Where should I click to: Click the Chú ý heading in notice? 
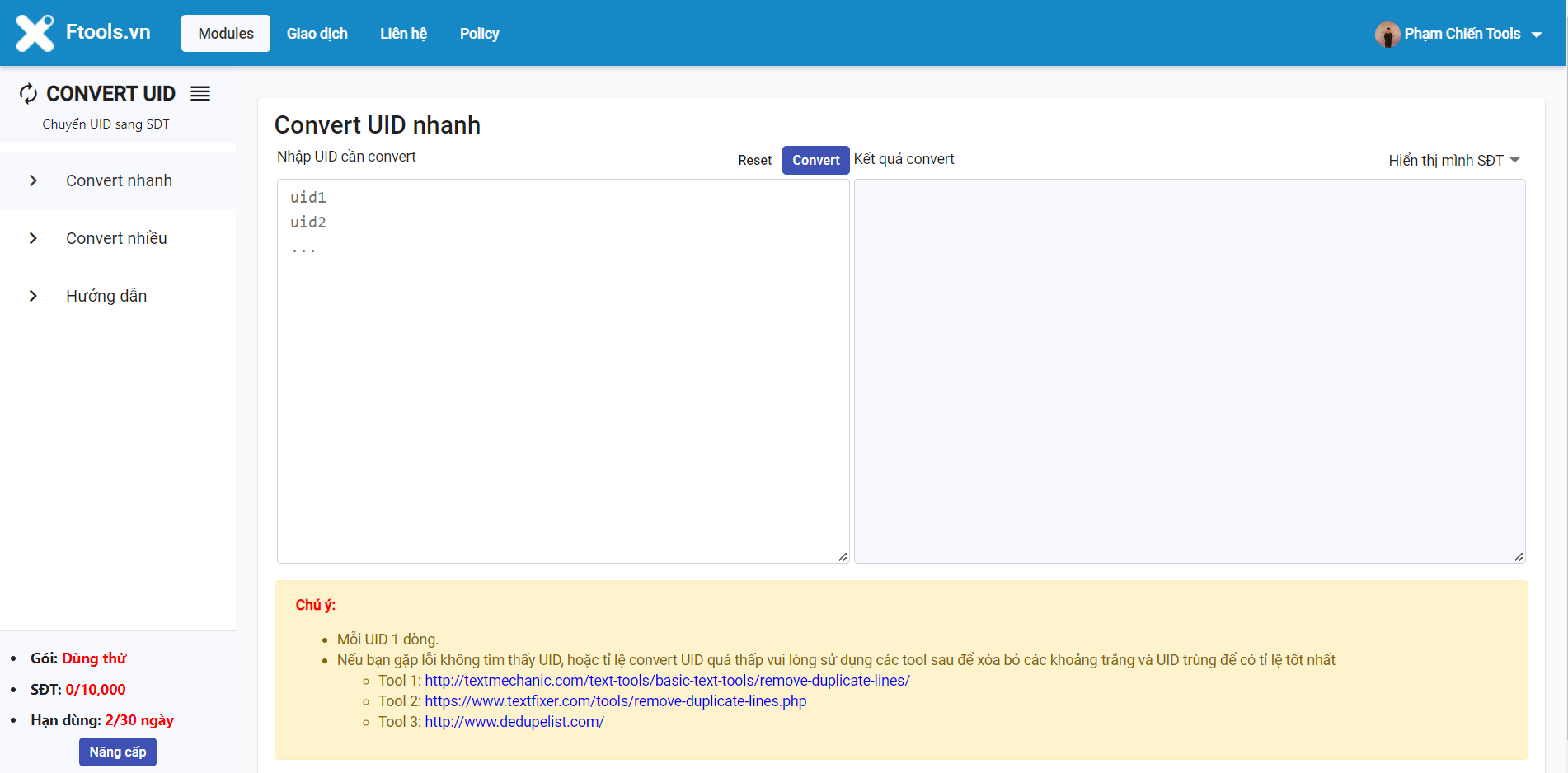click(x=316, y=605)
